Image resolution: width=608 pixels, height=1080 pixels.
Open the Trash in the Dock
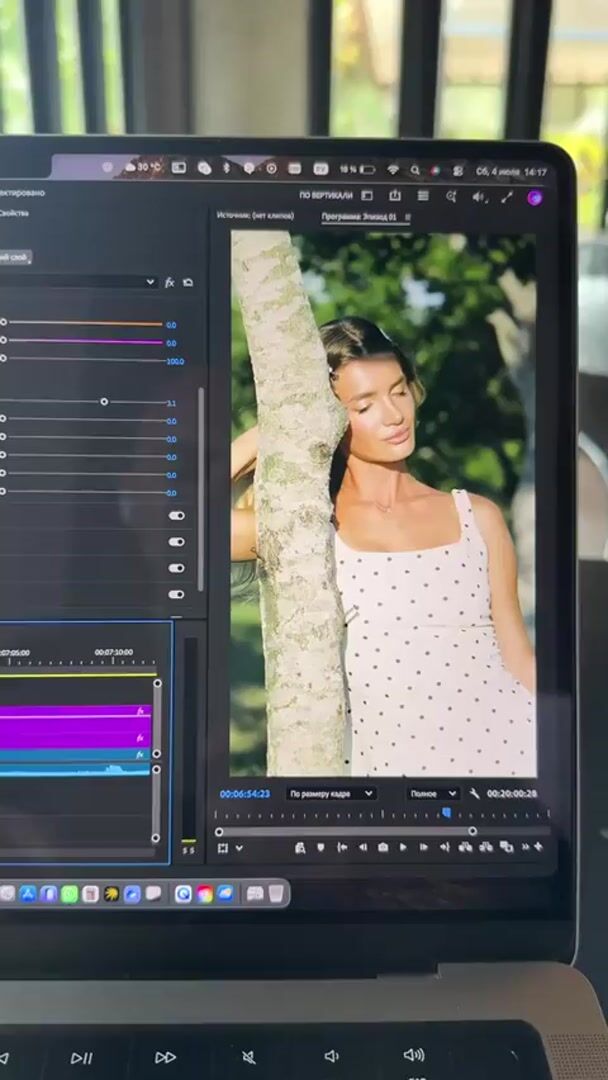click(275, 893)
